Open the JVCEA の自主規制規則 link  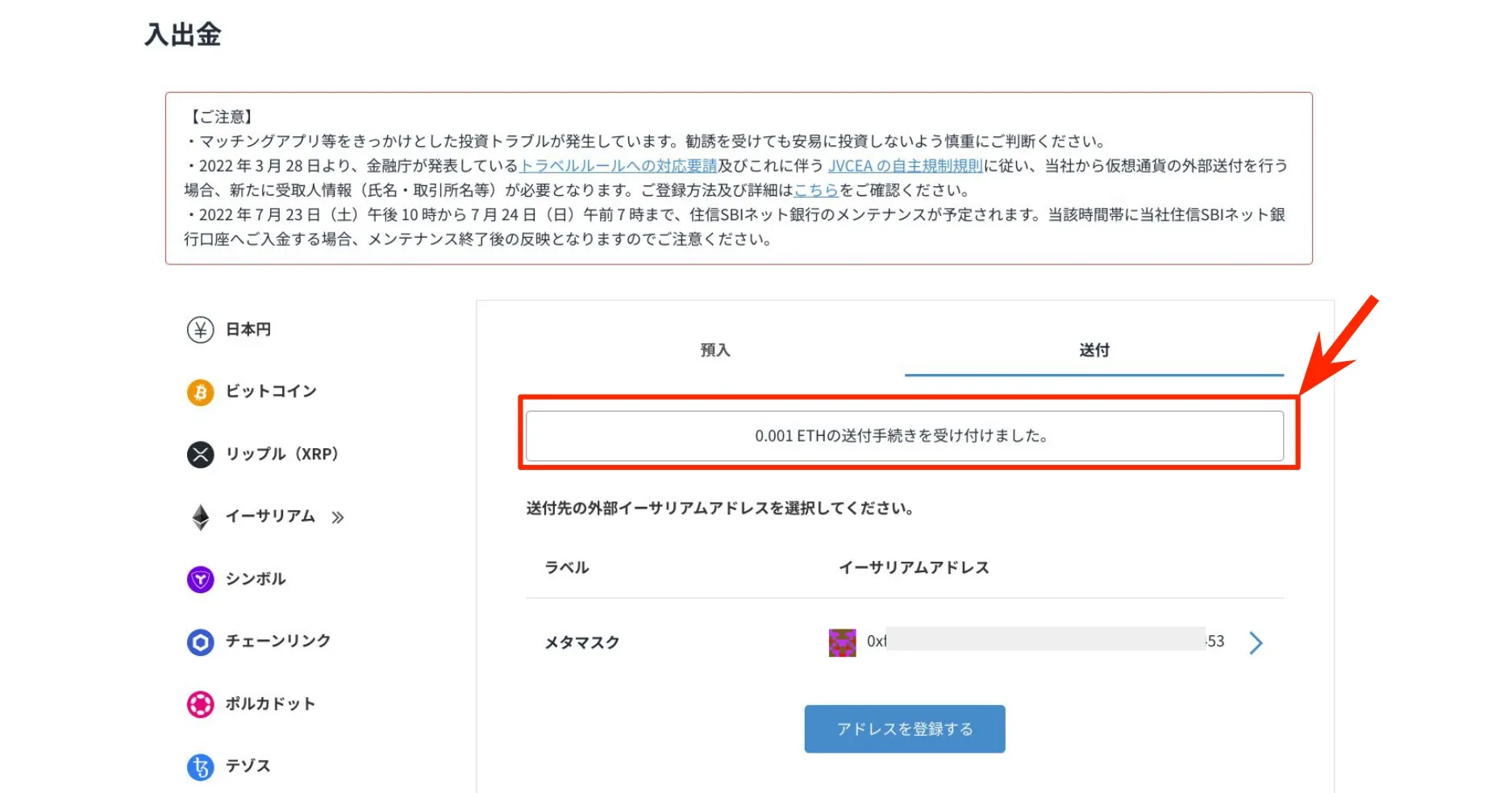pos(905,166)
